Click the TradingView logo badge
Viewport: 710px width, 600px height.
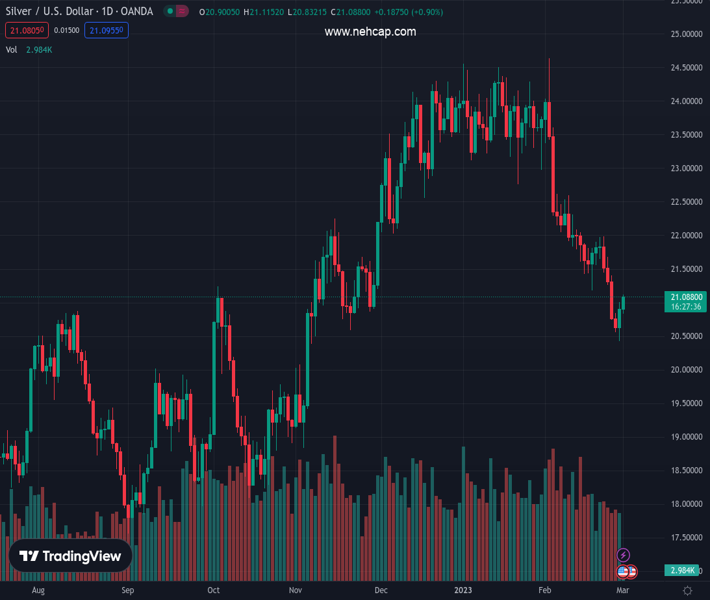click(x=70, y=557)
